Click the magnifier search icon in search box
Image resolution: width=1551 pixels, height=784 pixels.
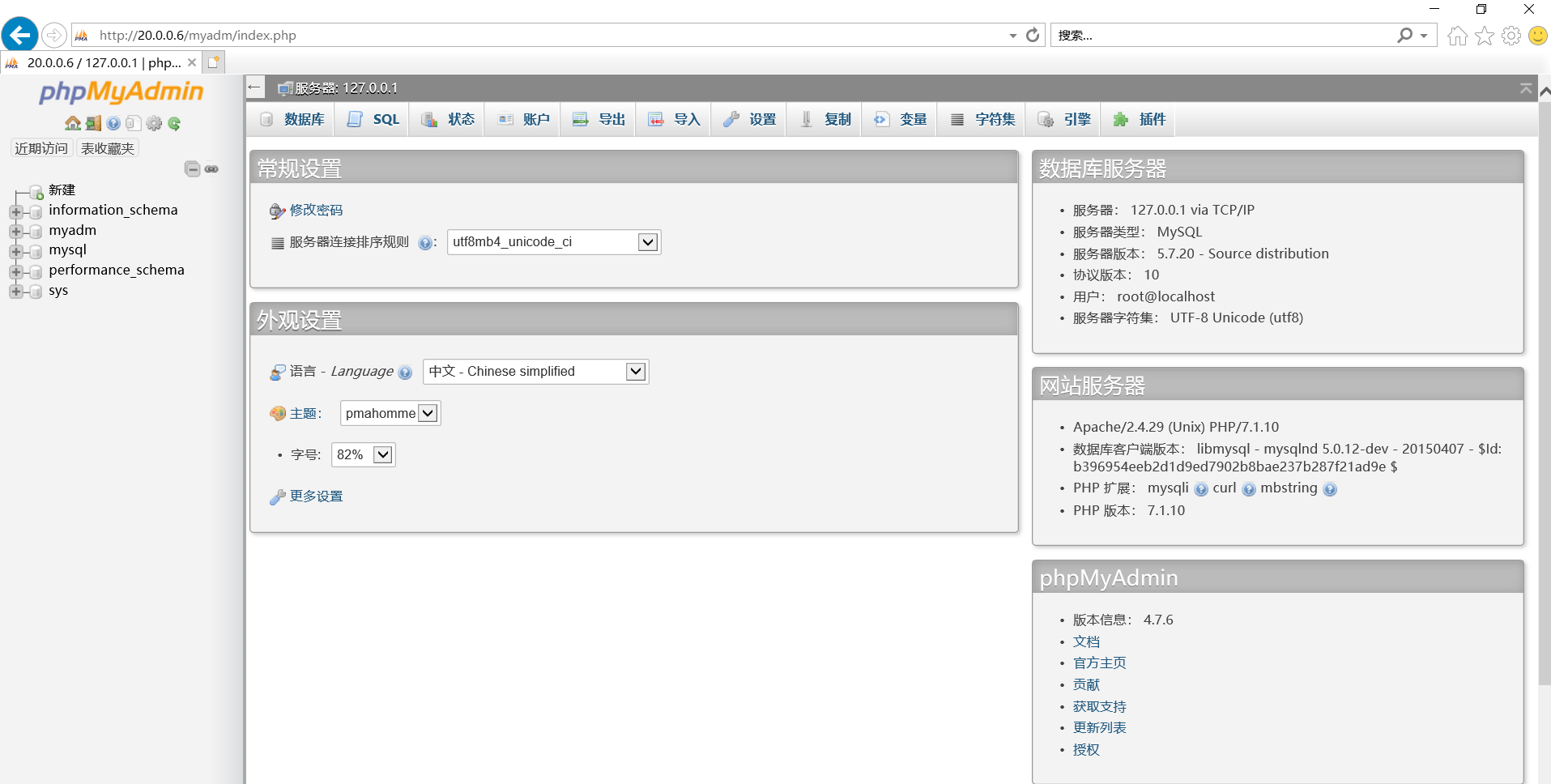pyautogui.click(x=1405, y=35)
